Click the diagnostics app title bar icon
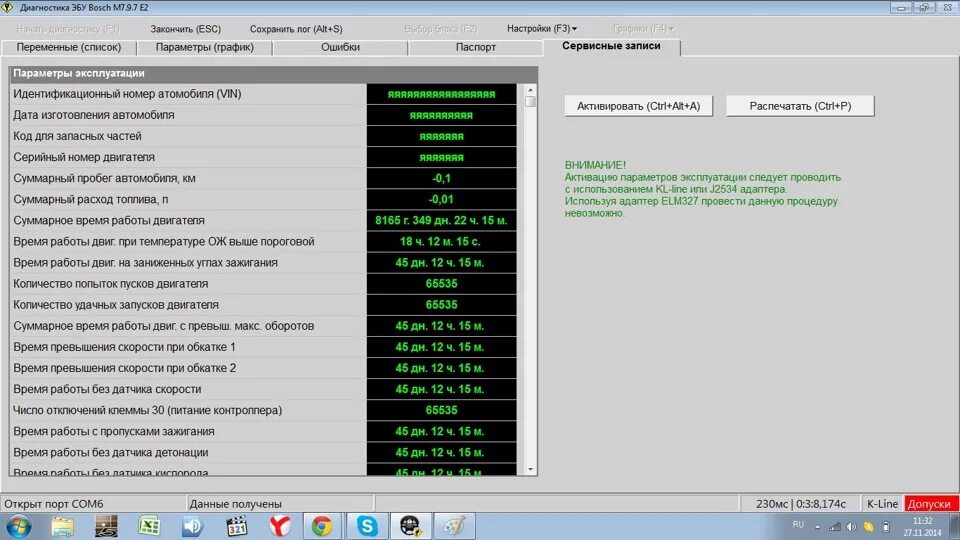Image resolution: width=960 pixels, height=540 pixels. (x=7, y=7)
